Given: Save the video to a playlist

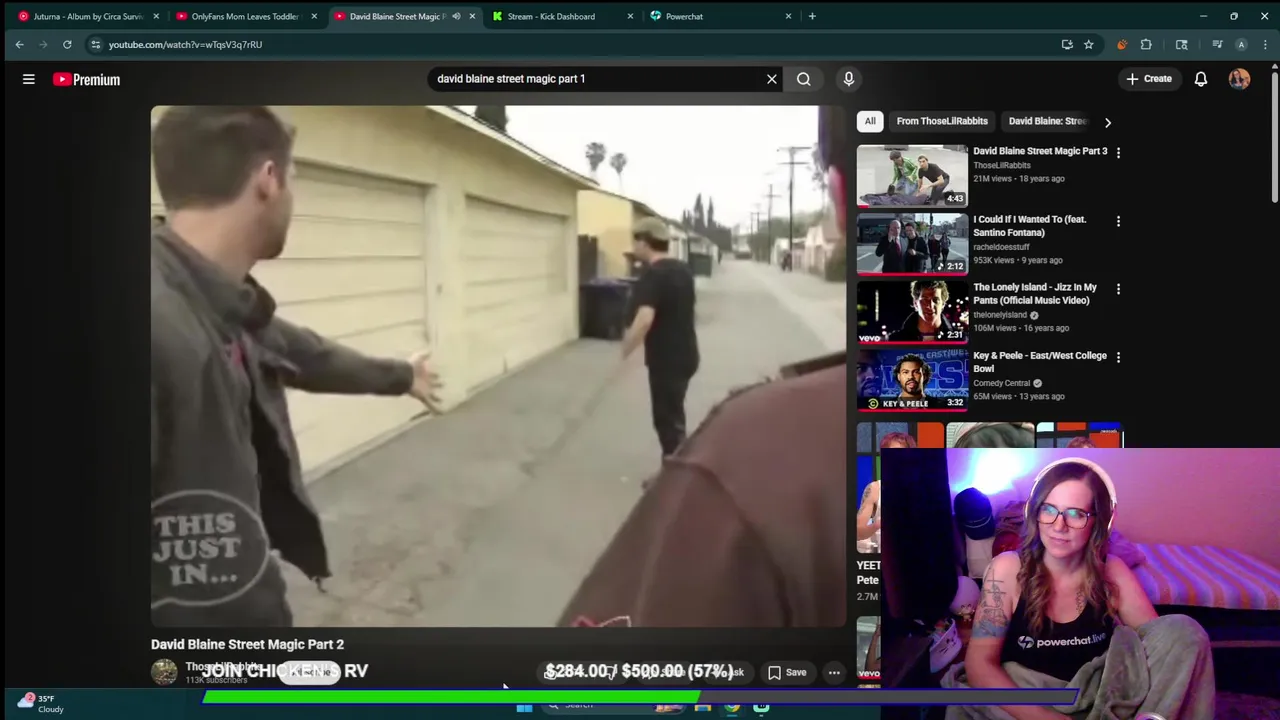Looking at the screenshot, I should coord(787,673).
